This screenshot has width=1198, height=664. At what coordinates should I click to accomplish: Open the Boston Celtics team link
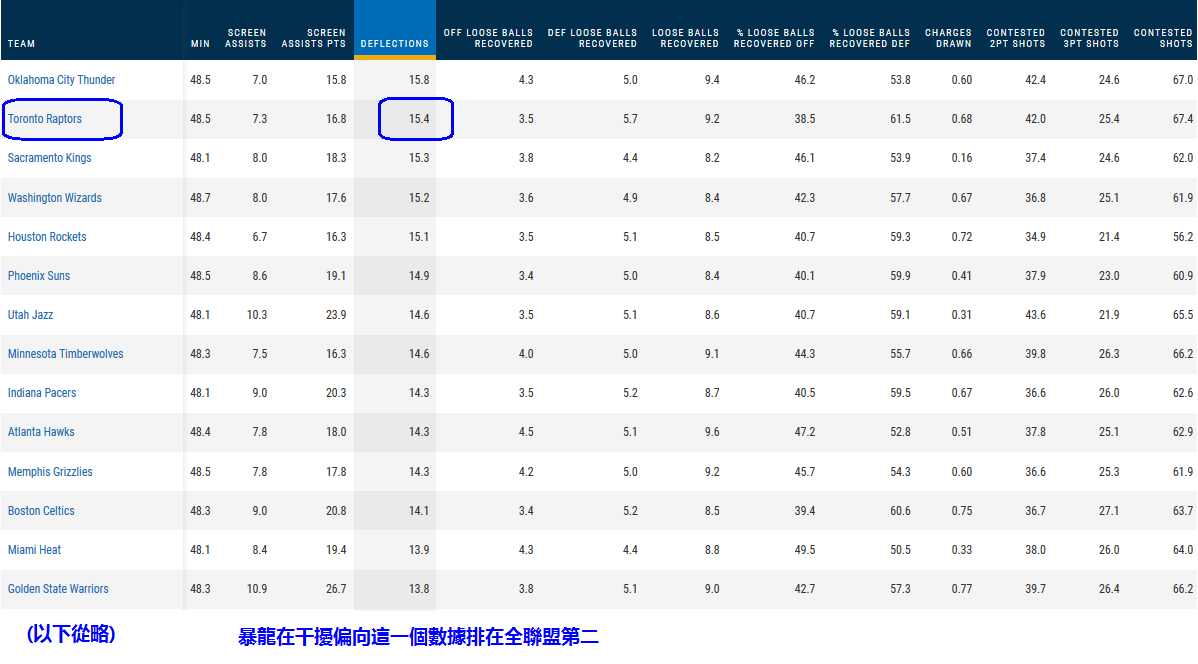[40, 510]
